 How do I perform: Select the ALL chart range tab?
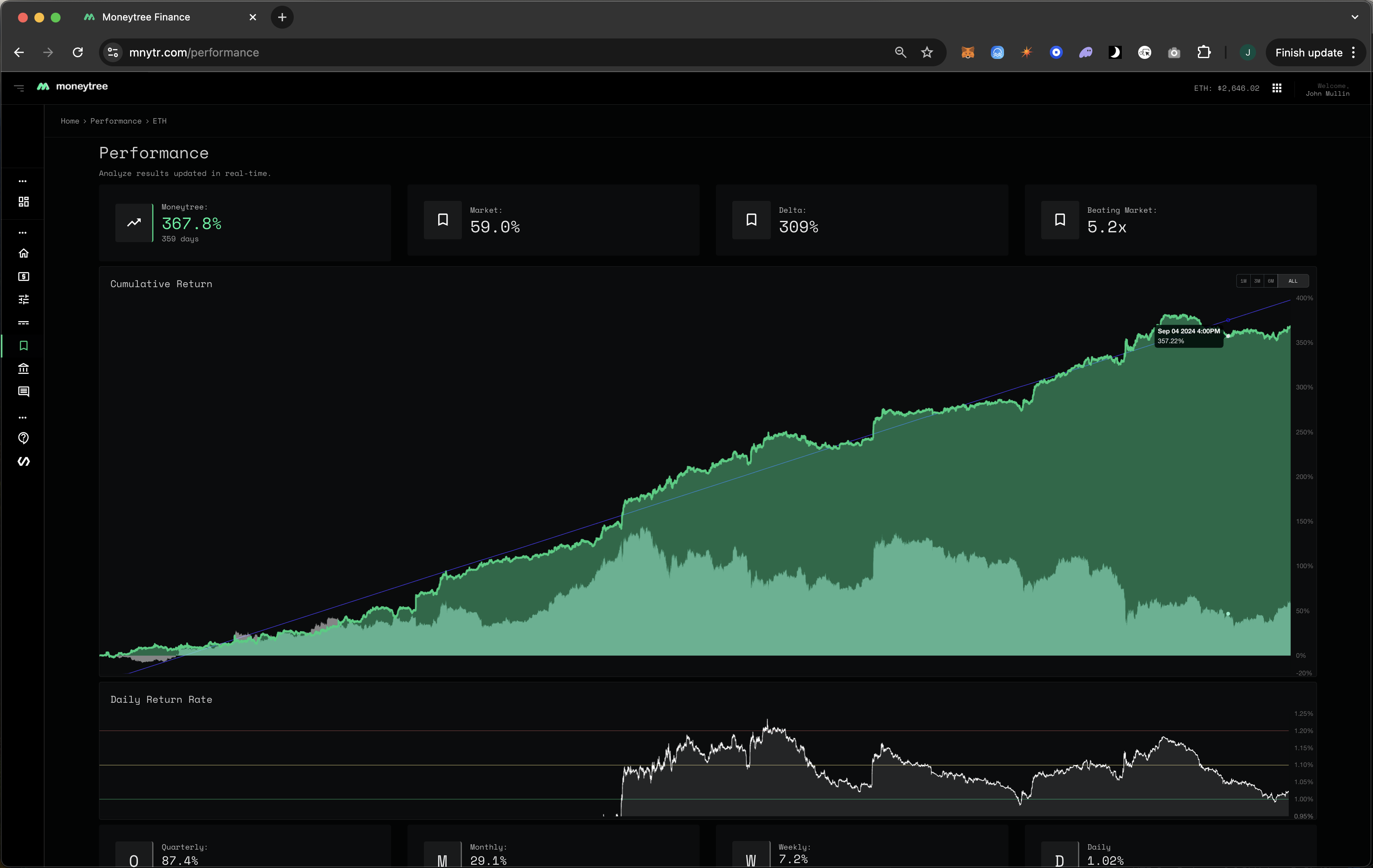coord(1292,281)
